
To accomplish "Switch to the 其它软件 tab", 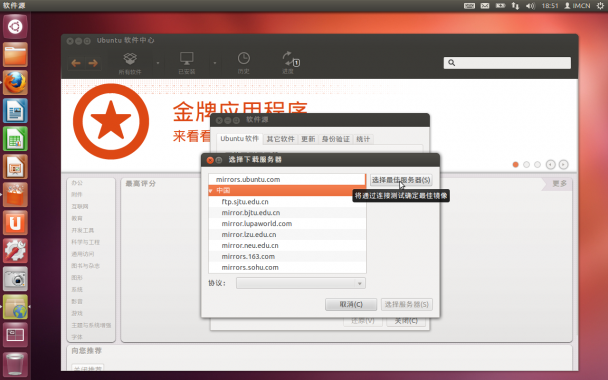I will pos(280,139).
